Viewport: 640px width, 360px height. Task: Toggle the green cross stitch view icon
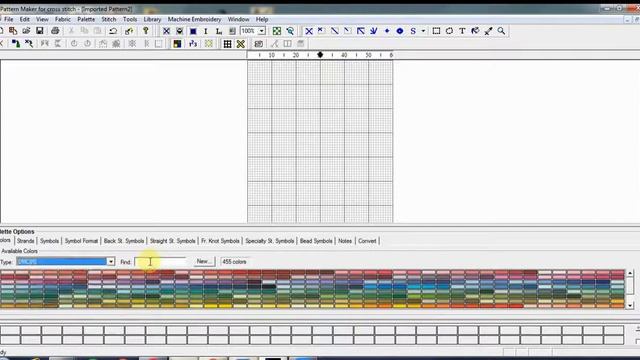pyautogui.click(x=241, y=44)
